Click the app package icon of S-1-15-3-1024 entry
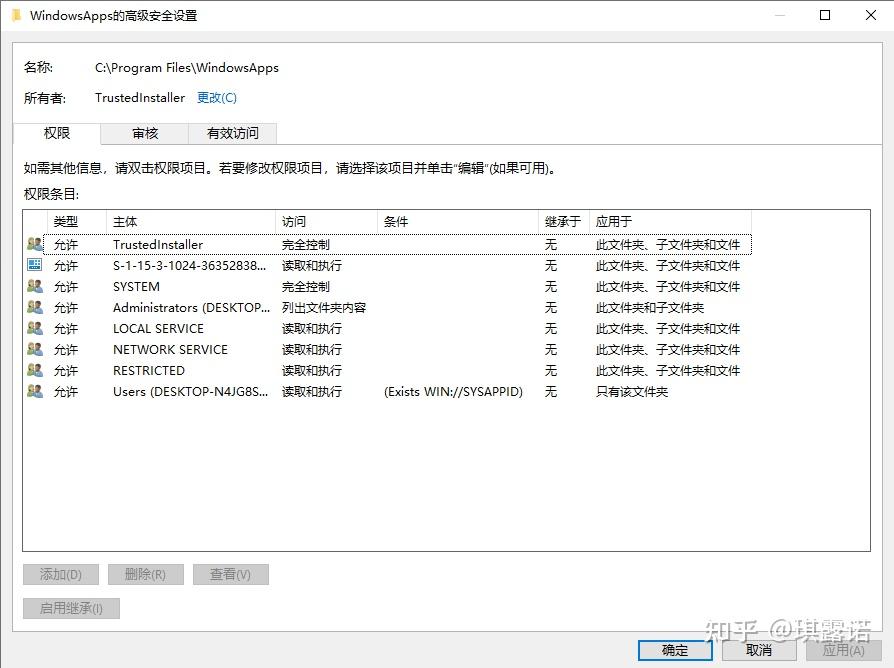 [35, 264]
